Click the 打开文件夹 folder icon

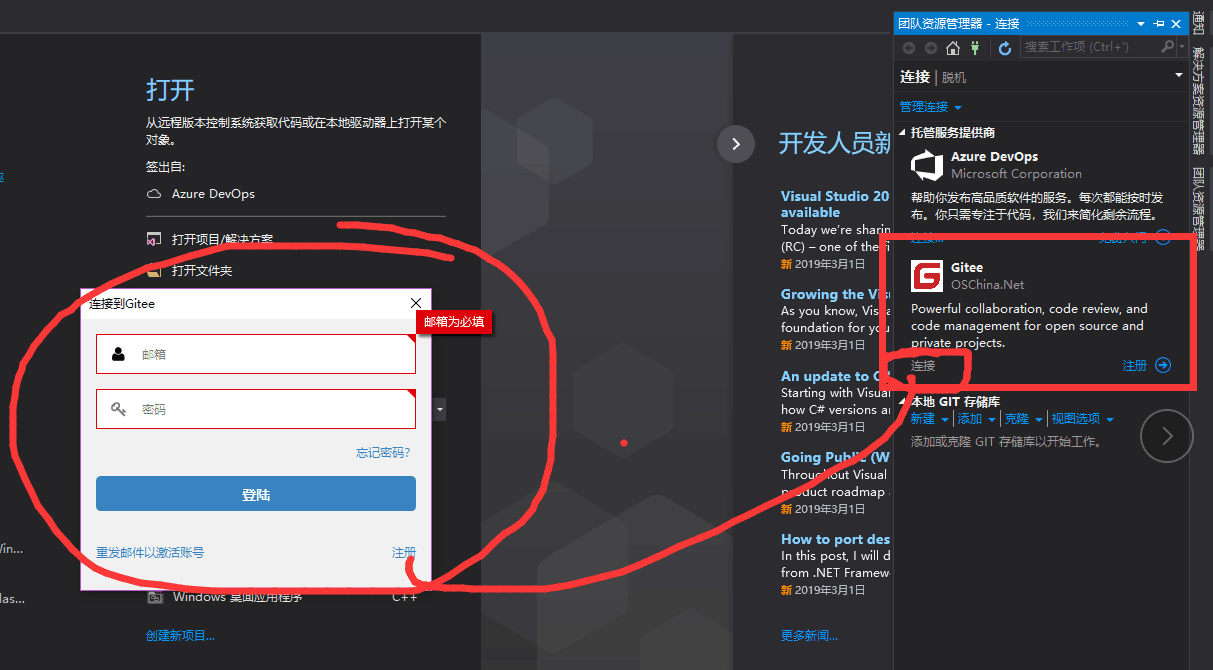click(154, 271)
